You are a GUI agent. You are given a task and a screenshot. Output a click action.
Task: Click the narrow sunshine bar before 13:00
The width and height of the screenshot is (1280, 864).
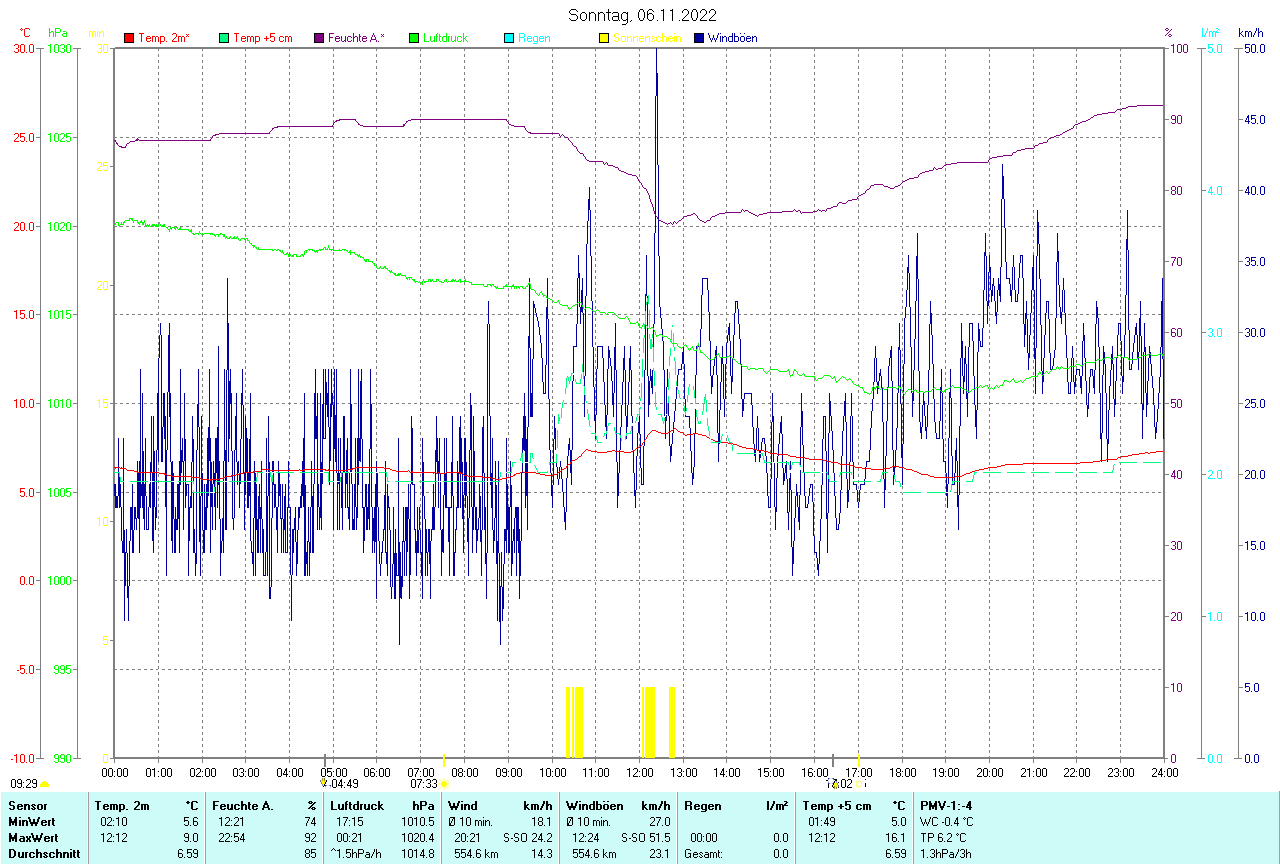[672, 722]
